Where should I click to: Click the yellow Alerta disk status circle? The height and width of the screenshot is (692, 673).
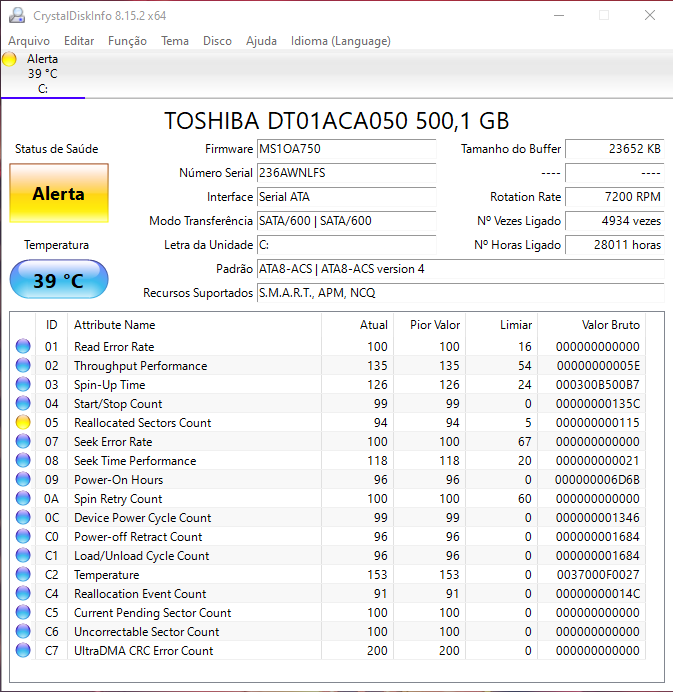coord(9,59)
